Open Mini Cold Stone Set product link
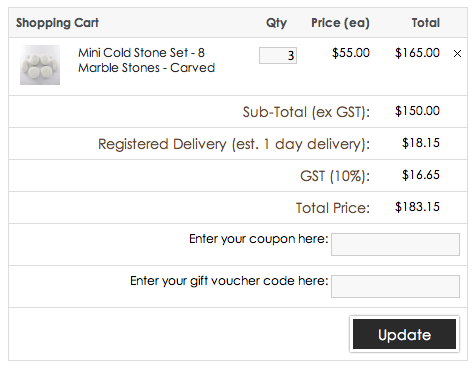The height and width of the screenshot is (366, 476). [146, 60]
